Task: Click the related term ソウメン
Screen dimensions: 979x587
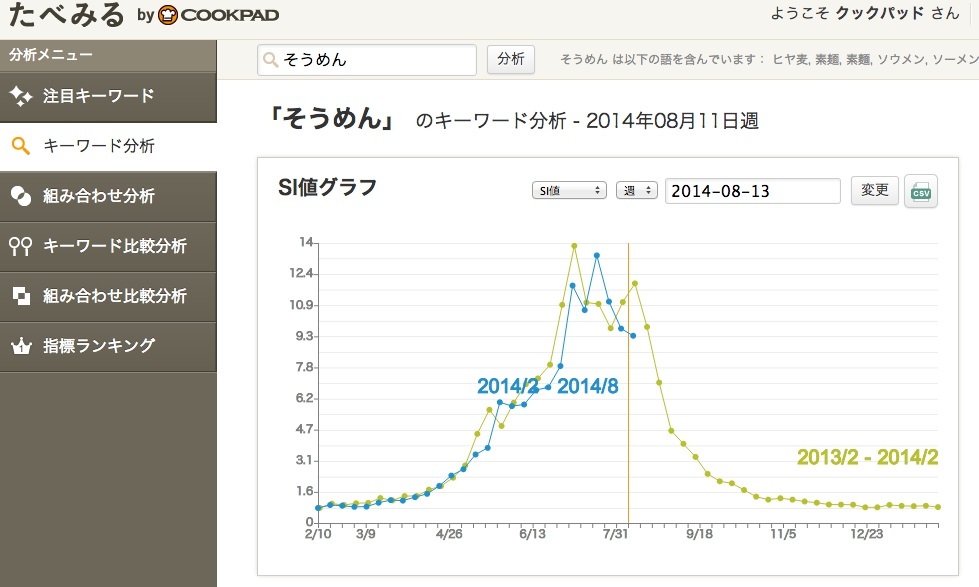Action: coord(900,59)
